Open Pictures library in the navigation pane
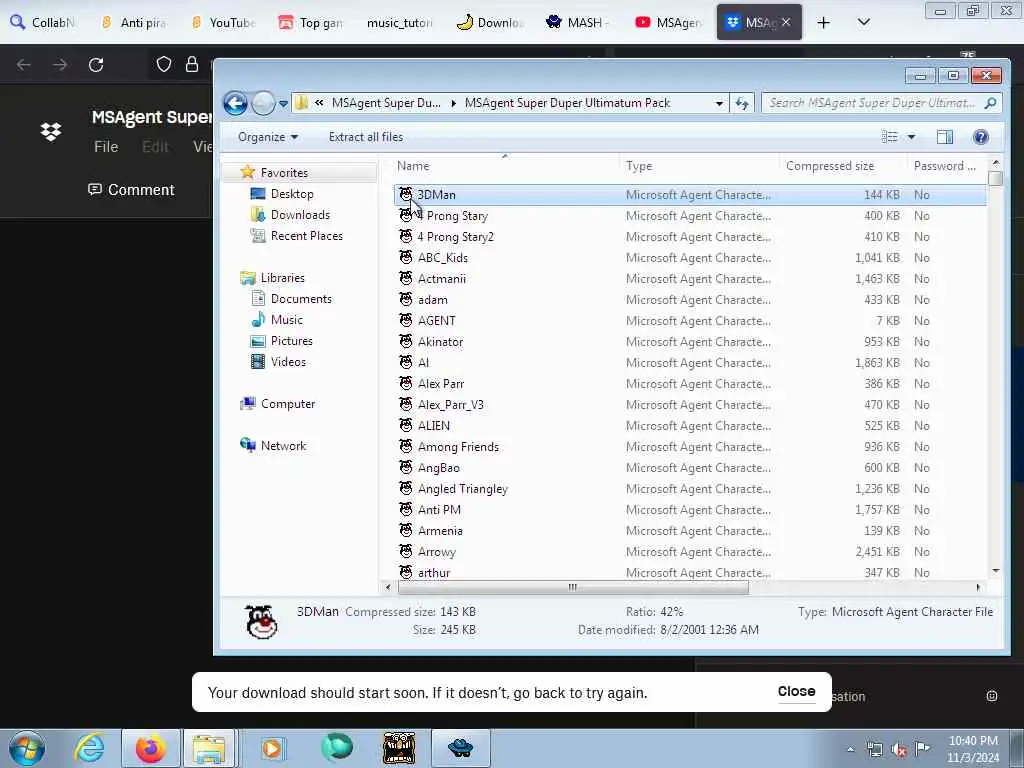 [291, 340]
